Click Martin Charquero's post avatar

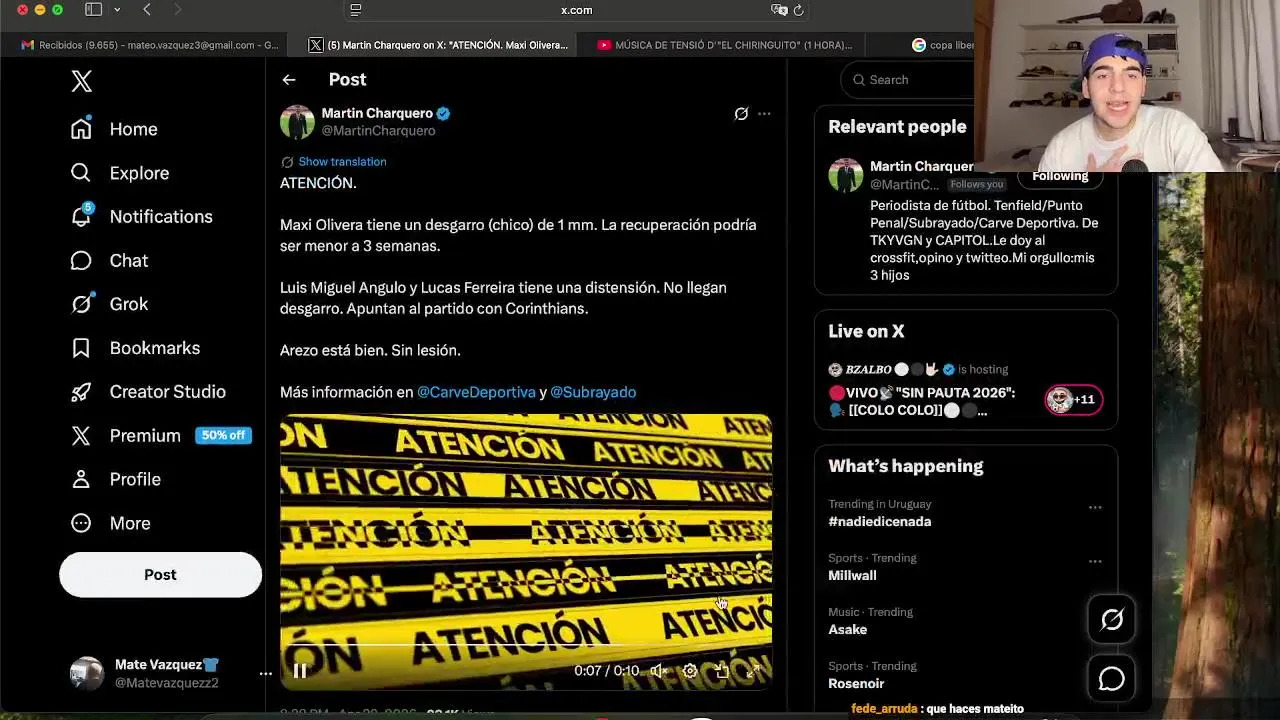(297, 122)
